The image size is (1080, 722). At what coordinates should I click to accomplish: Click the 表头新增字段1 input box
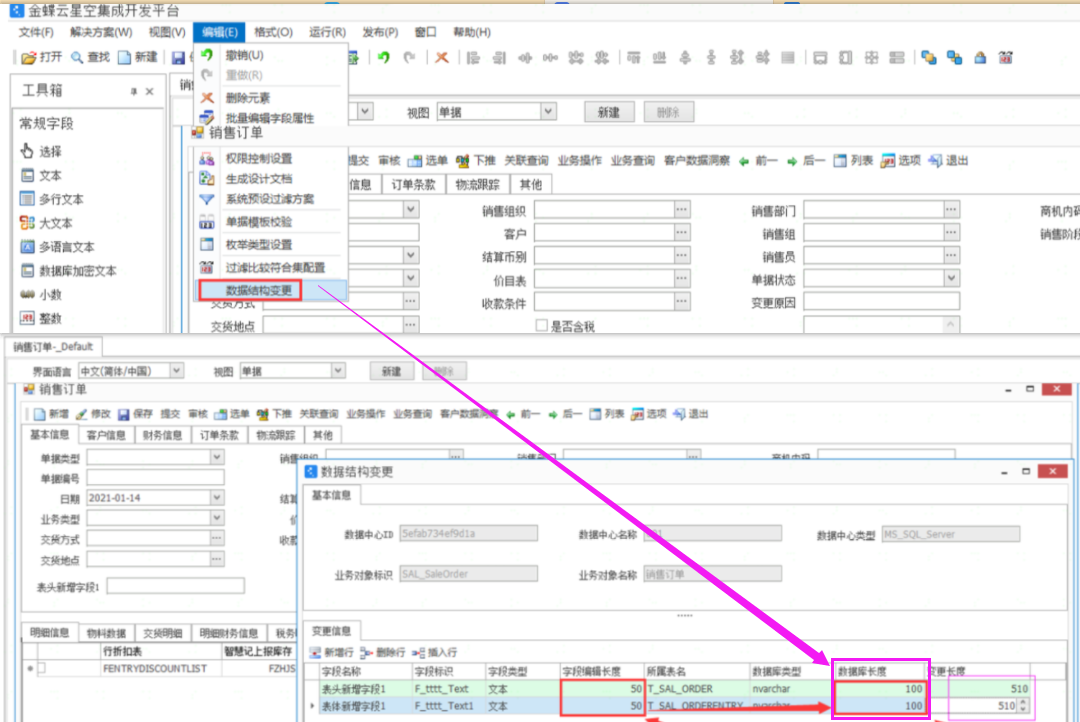click(x=176, y=587)
